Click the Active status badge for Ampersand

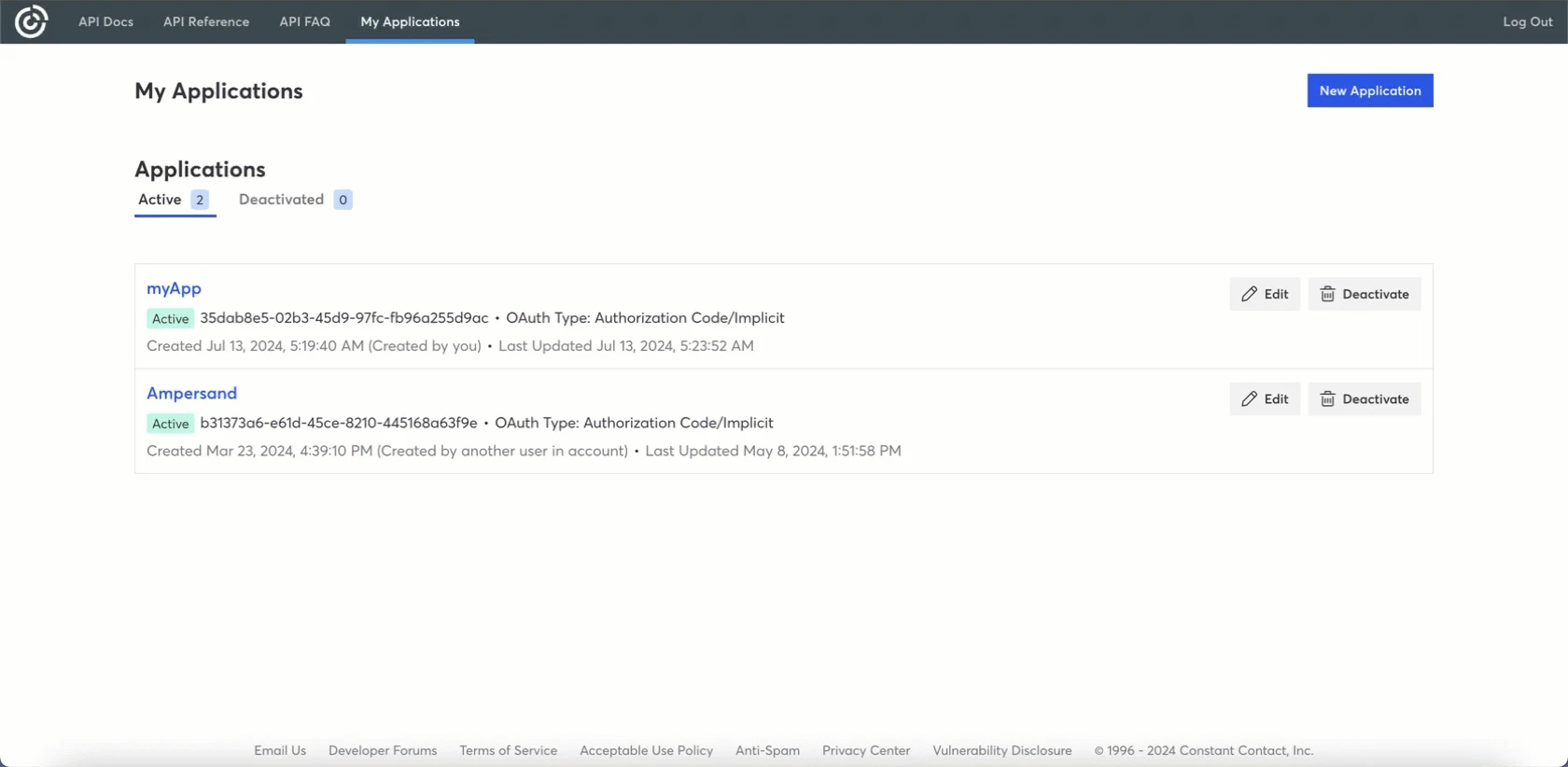[x=171, y=424]
